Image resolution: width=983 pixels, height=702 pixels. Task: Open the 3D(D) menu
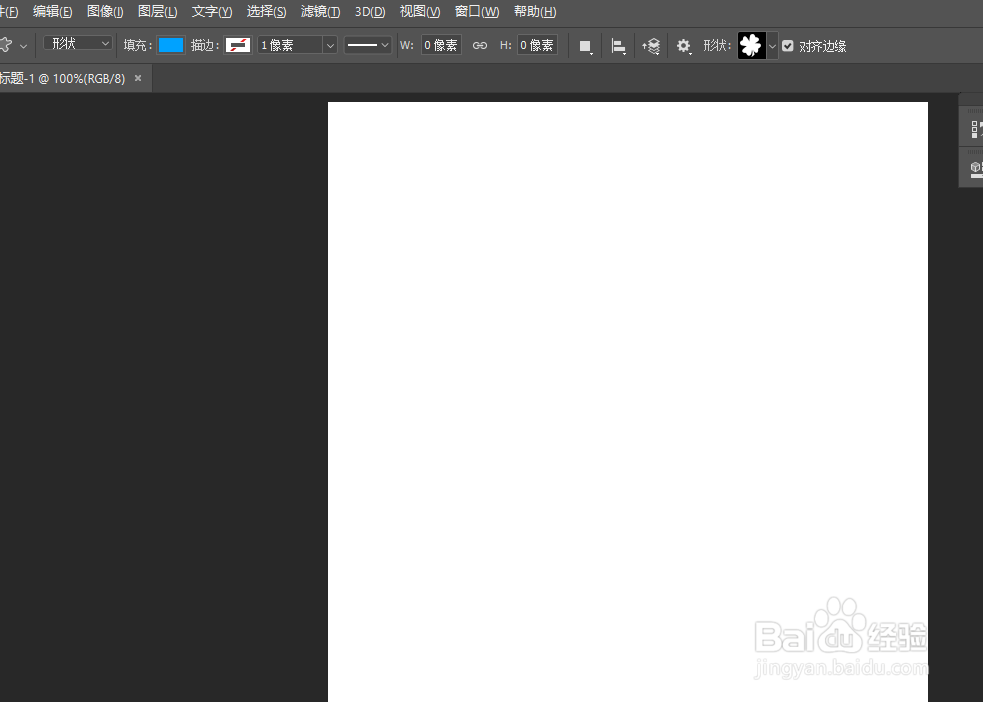click(370, 12)
